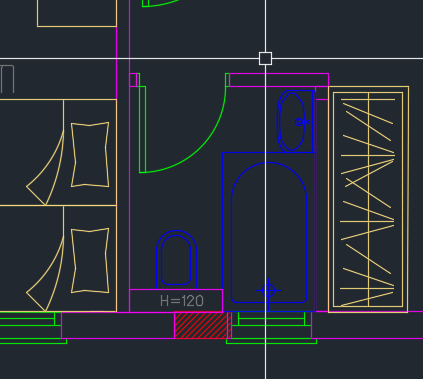Click the bathtub drain circle marker
This screenshot has height=379, width=423.
(x=269, y=290)
